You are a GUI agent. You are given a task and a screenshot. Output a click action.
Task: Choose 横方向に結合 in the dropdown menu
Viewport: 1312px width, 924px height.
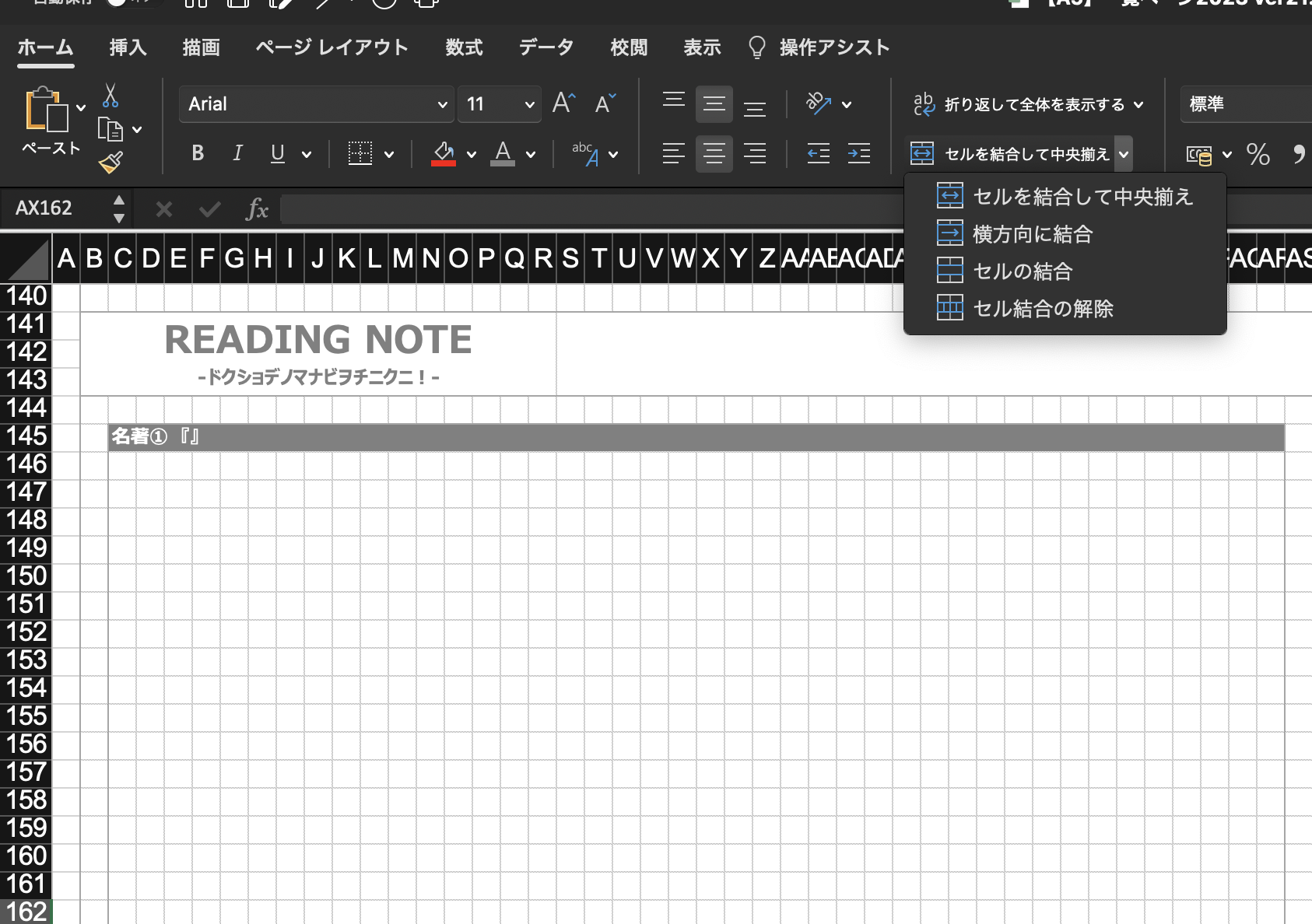coord(1033,234)
